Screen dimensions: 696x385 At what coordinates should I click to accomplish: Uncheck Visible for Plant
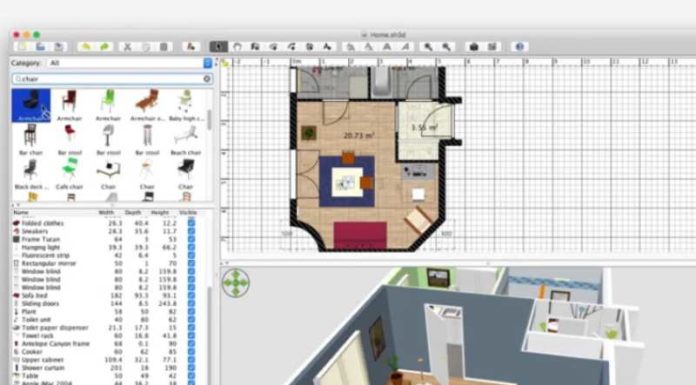point(191,311)
